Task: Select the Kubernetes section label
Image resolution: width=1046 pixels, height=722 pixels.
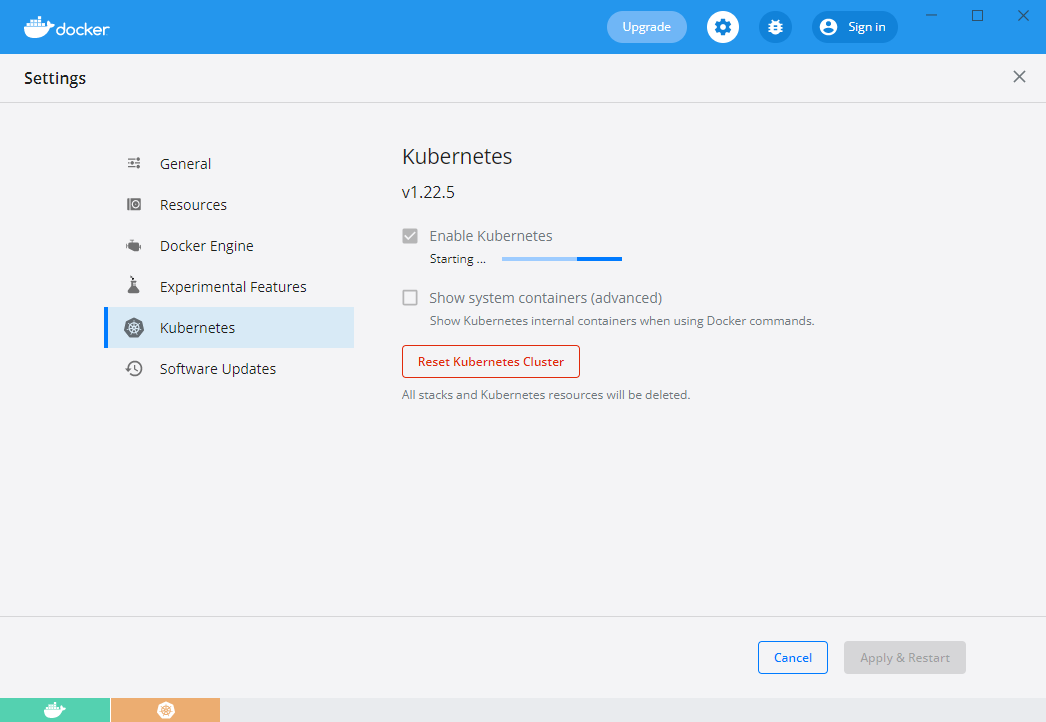Action: pyautogui.click(x=197, y=328)
